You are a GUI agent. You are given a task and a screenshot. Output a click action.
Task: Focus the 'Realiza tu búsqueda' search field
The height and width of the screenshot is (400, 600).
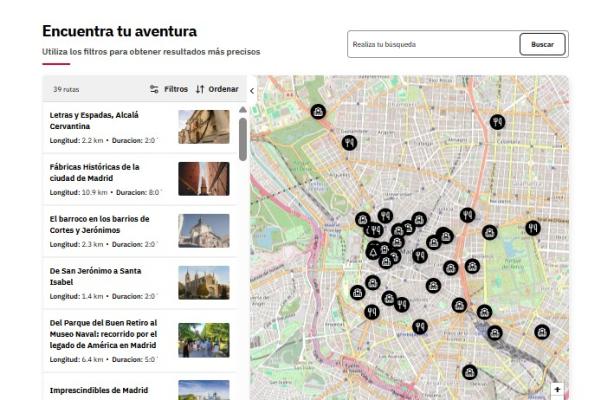433,44
